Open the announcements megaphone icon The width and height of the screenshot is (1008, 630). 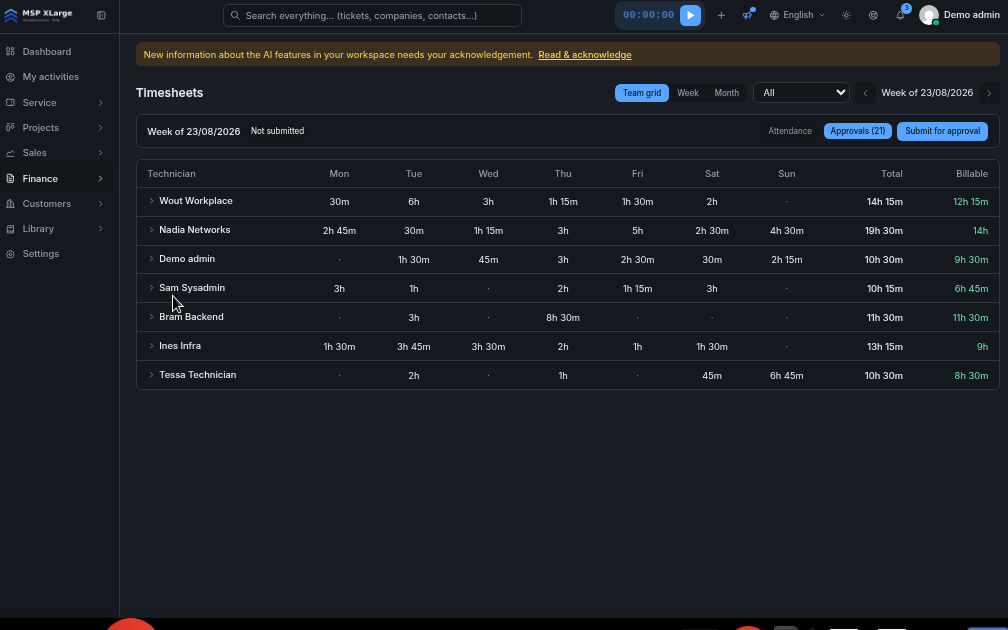pyautogui.click(x=748, y=15)
